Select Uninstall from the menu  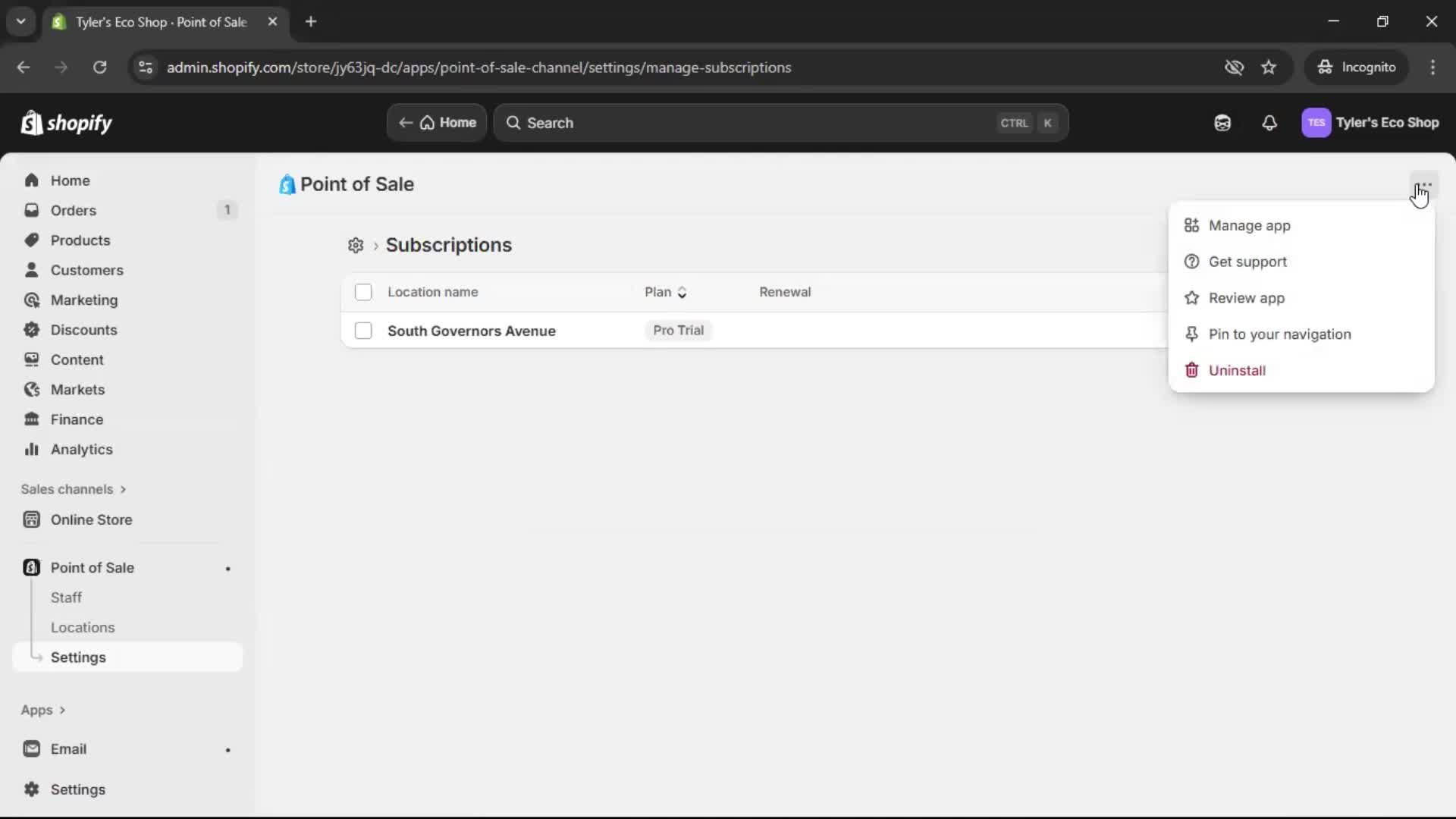pyautogui.click(x=1301, y=371)
